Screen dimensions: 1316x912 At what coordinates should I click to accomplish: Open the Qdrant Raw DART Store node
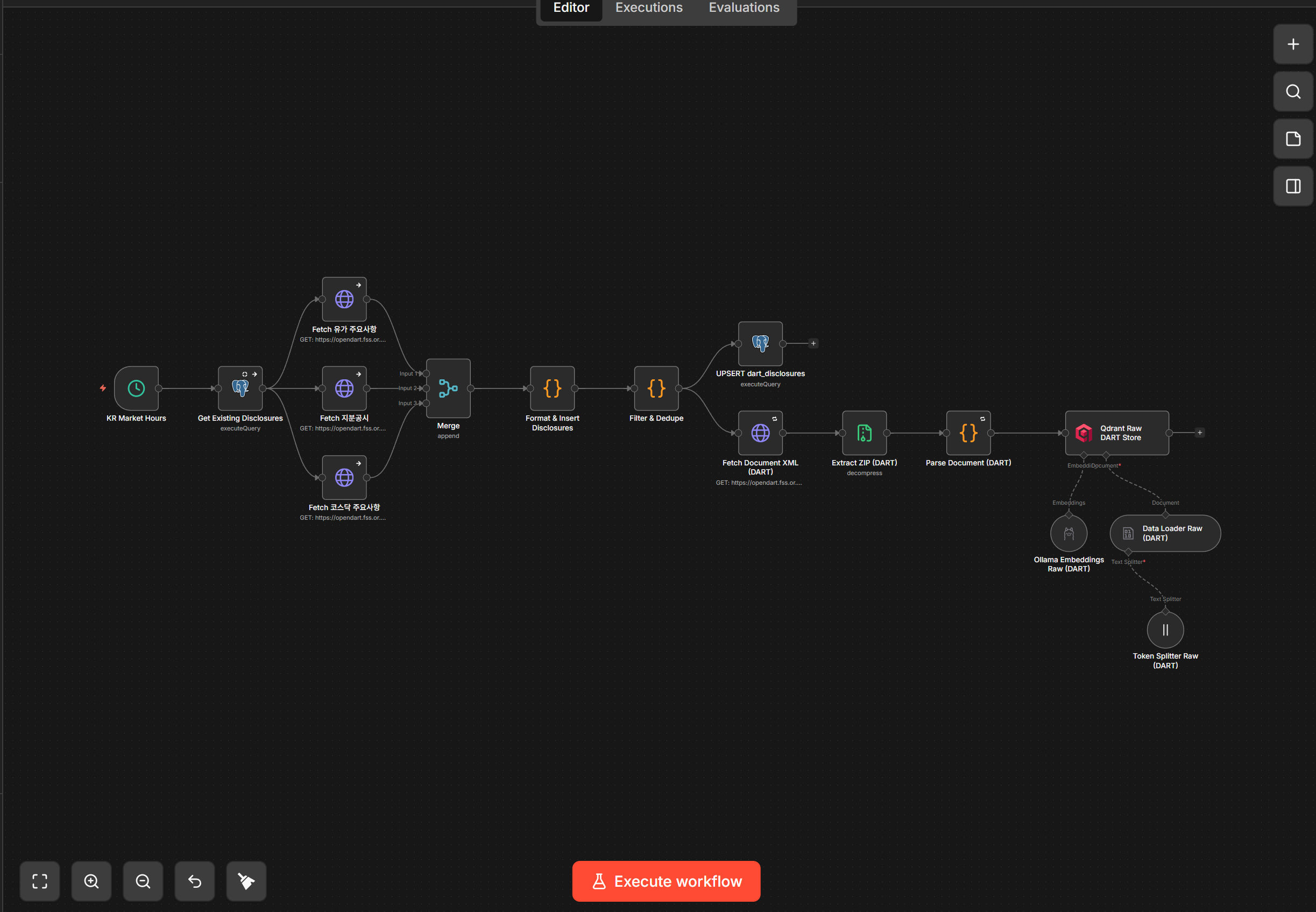click(1116, 433)
